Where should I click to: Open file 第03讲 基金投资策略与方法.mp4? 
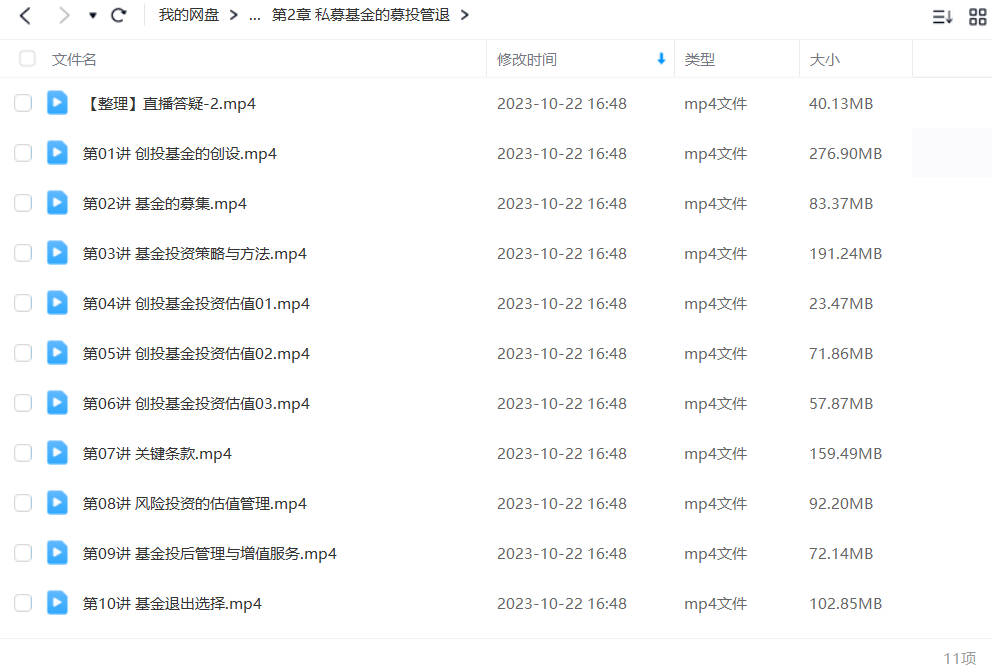click(194, 254)
